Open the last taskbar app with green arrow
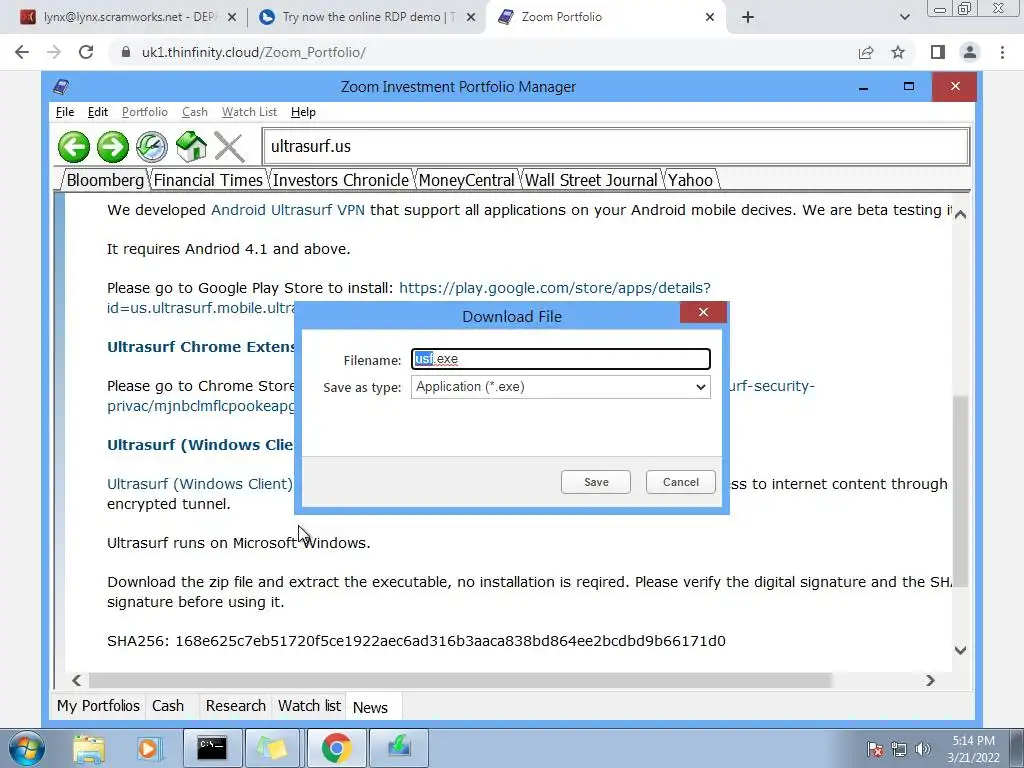Image resolution: width=1024 pixels, height=768 pixels. 399,748
